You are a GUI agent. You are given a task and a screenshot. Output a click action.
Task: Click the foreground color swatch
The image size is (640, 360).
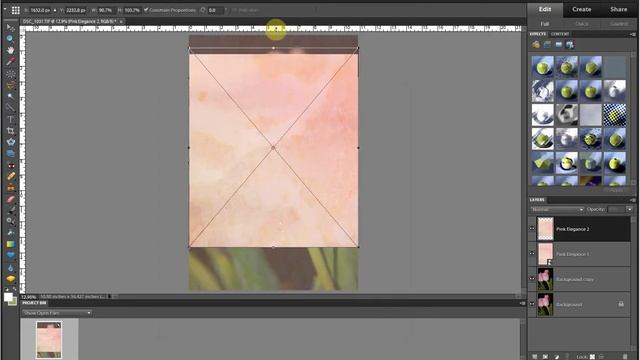point(8,297)
